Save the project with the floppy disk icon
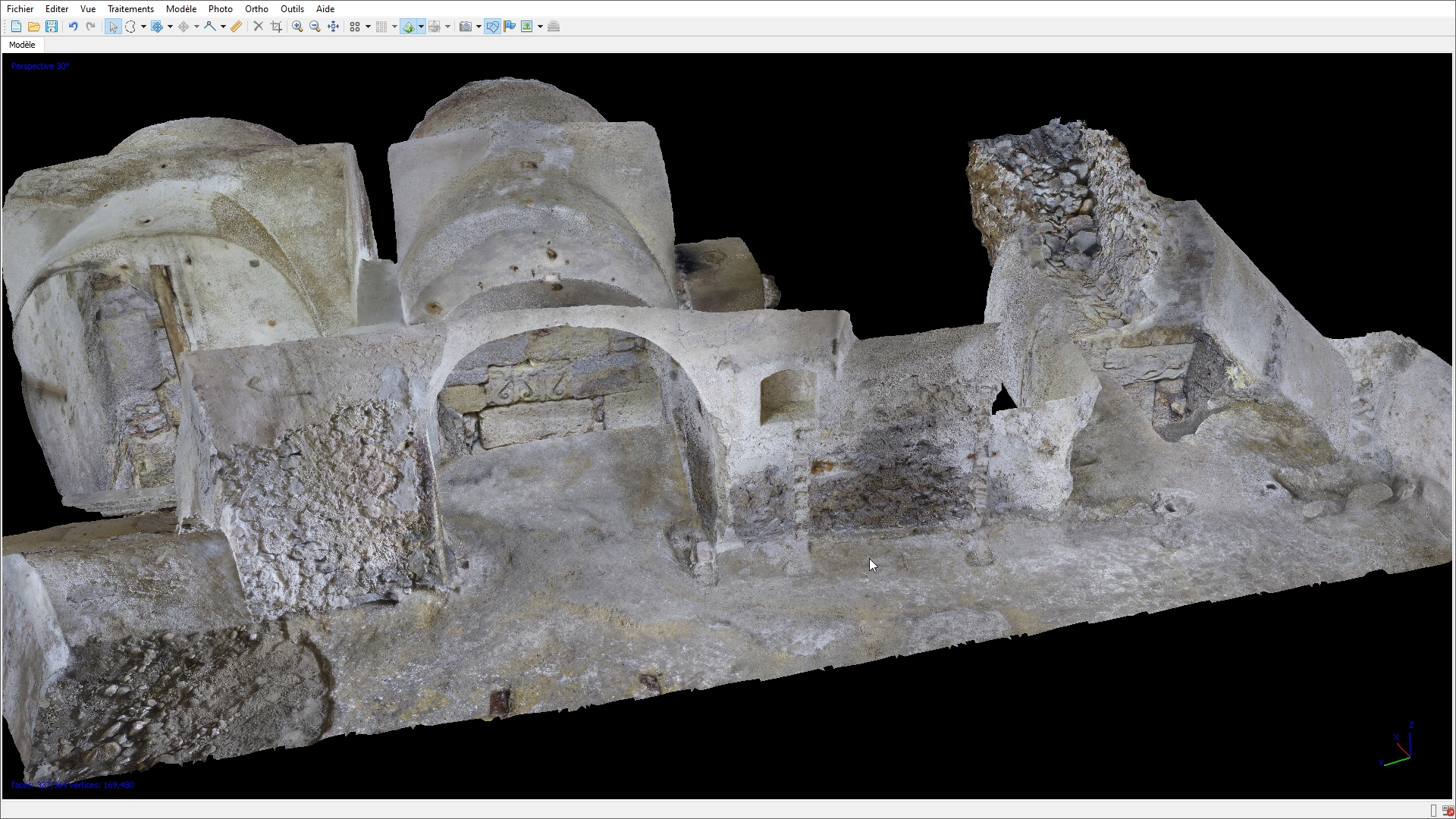The width and height of the screenshot is (1456, 819). coord(52,27)
